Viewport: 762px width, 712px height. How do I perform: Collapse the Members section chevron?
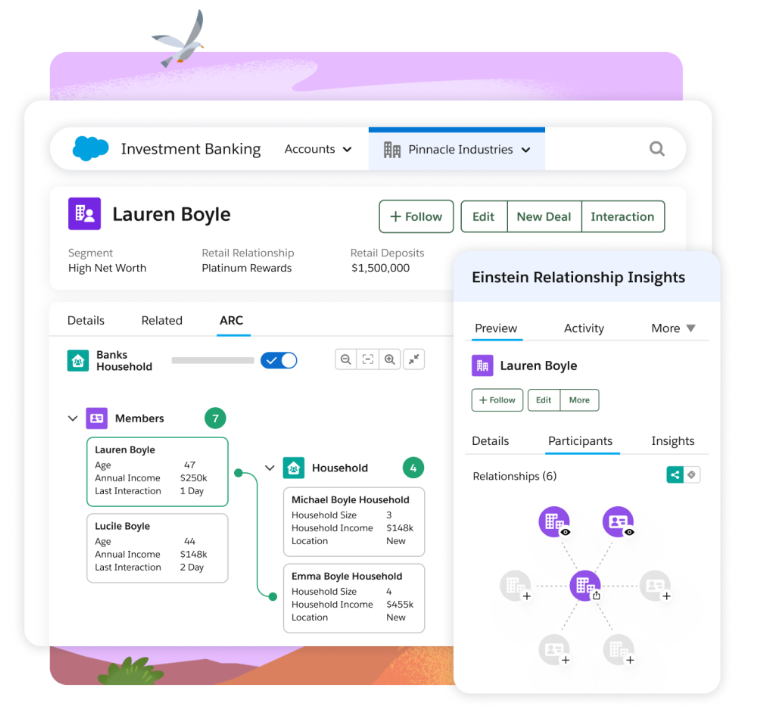[72, 419]
